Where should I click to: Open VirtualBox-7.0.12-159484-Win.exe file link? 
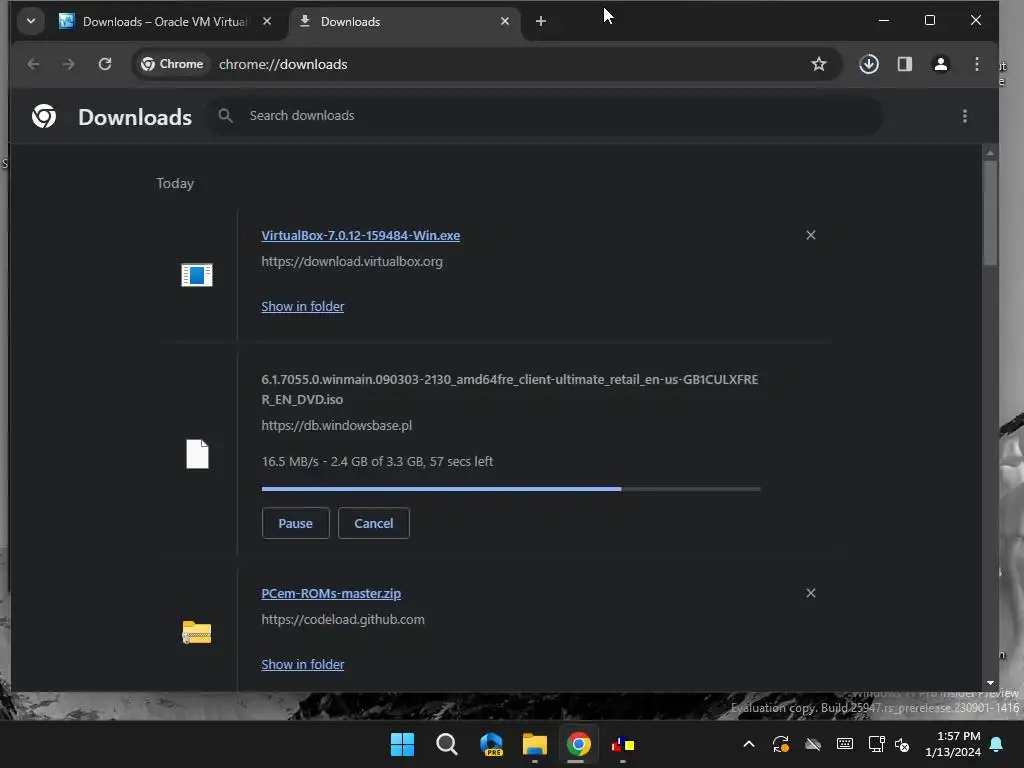(360, 236)
